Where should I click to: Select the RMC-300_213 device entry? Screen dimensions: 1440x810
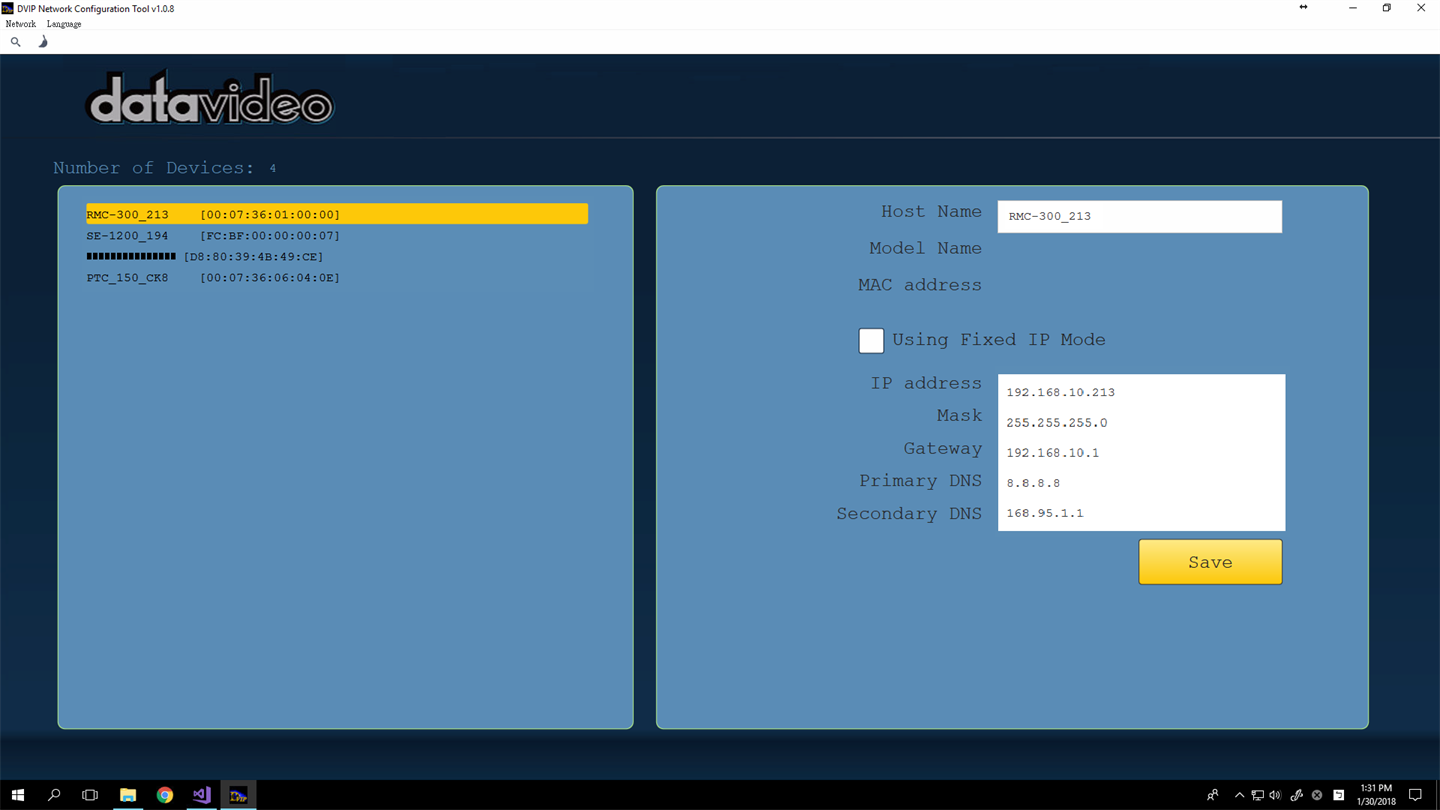(x=337, y=214)
